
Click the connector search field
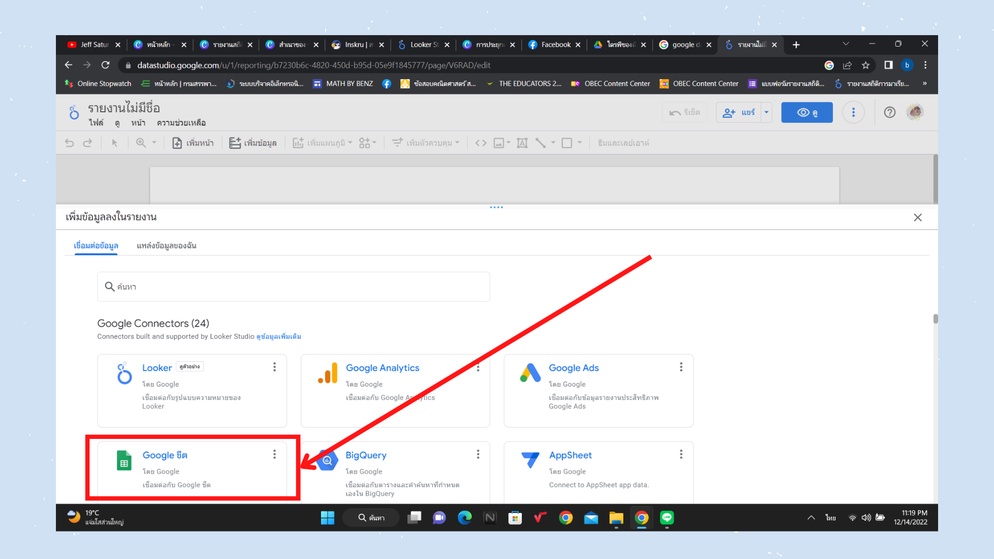pyautogui.click(x=294, y=286)
